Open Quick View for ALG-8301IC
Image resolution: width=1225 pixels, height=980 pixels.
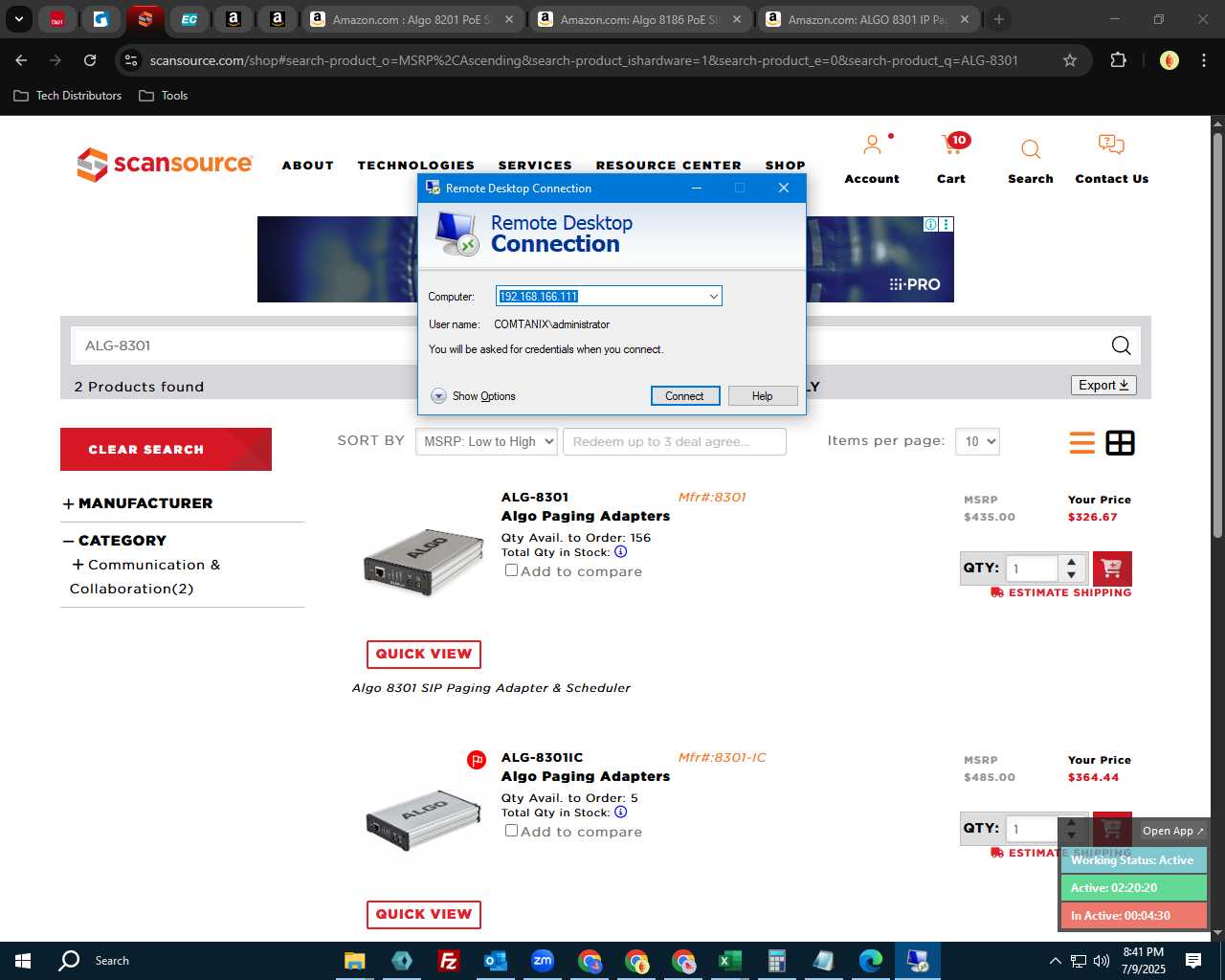[x=424, y=914]
